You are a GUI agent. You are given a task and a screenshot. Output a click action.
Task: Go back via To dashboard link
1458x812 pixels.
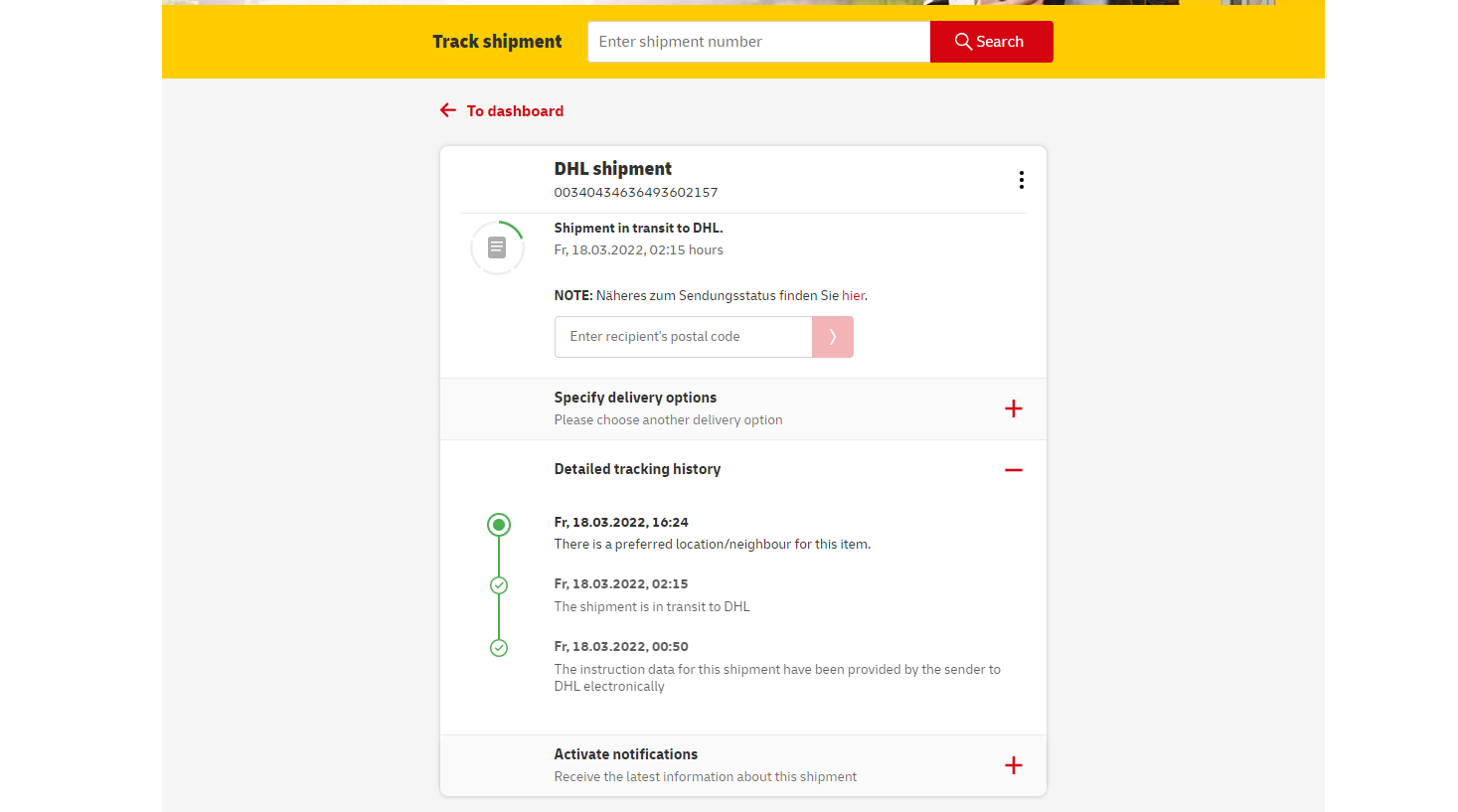click(515, 111)
